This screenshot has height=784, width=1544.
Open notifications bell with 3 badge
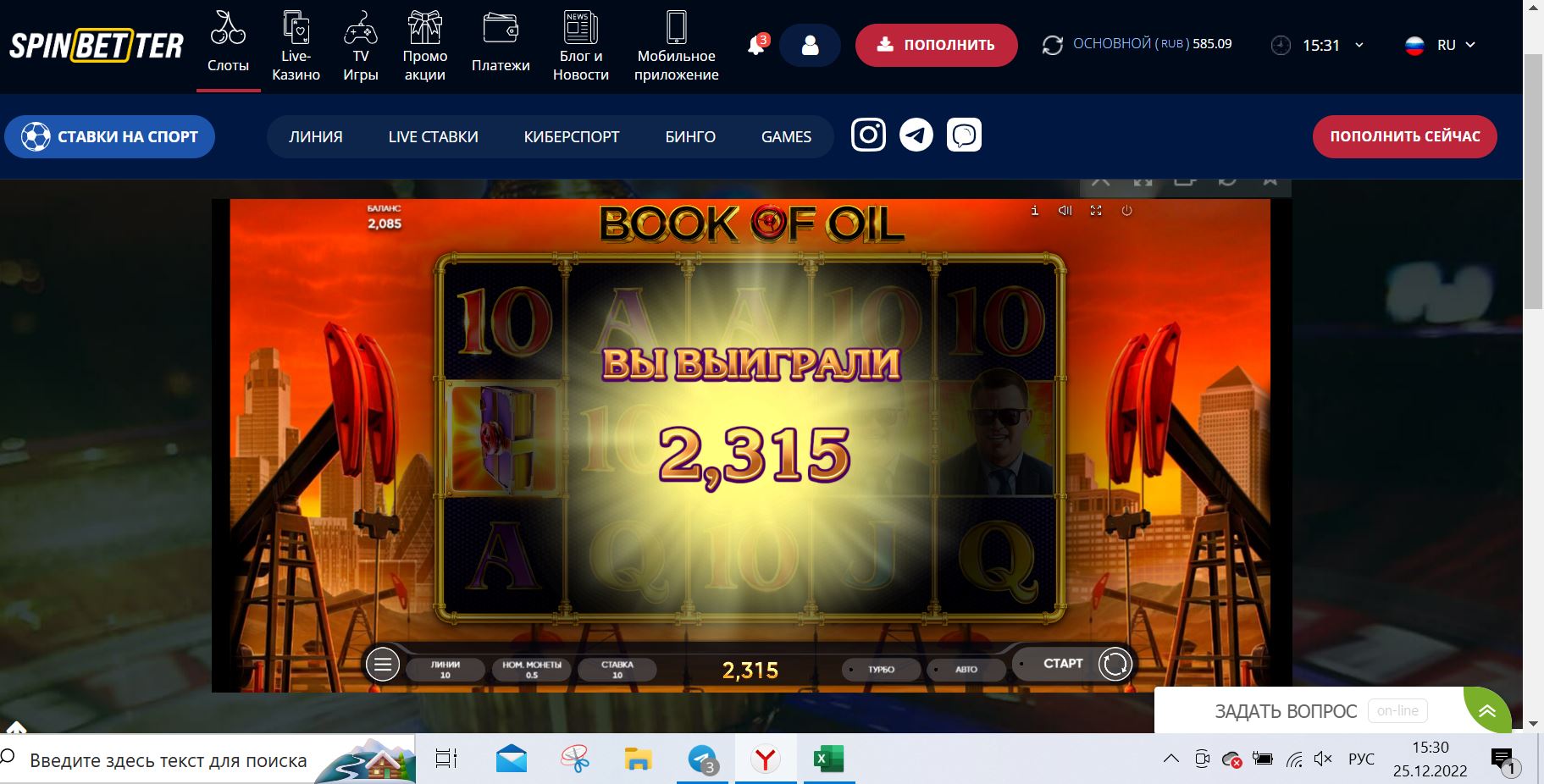click(757, 45)
